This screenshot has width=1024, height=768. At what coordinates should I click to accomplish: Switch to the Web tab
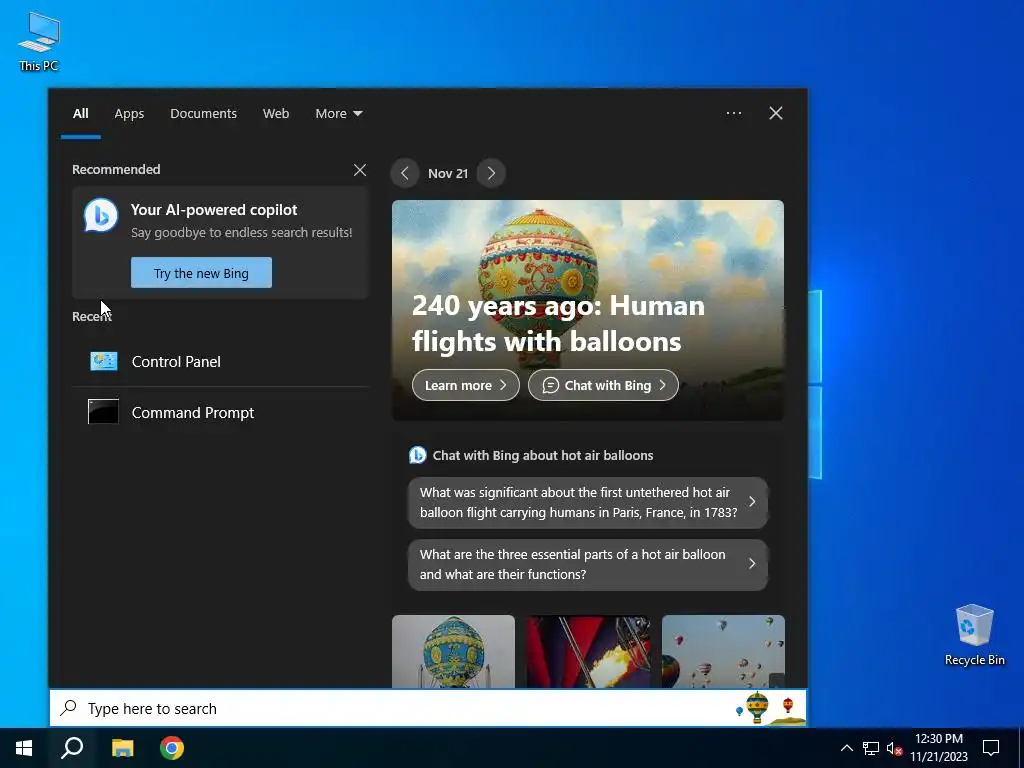(276, 113)
